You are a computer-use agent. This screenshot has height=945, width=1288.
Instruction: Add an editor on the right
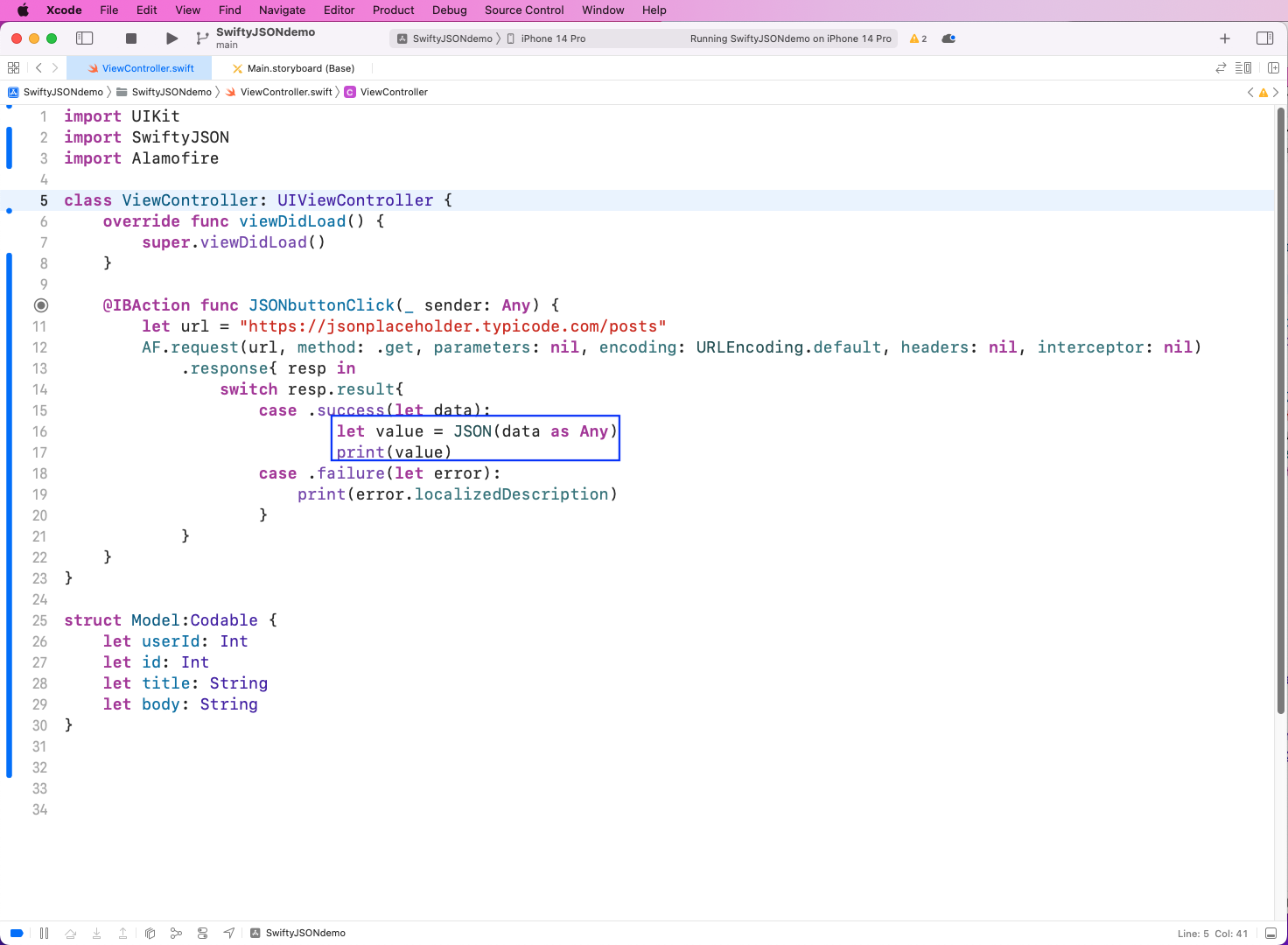(x=1273, y=67)
